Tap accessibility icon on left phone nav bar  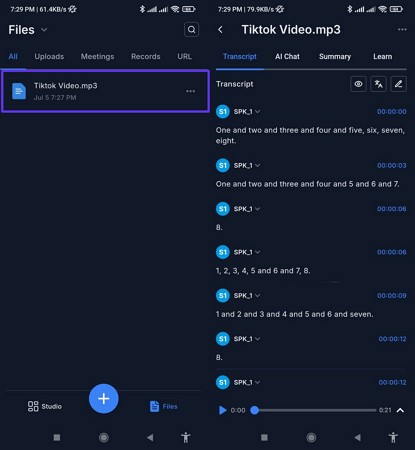(186, 437)
